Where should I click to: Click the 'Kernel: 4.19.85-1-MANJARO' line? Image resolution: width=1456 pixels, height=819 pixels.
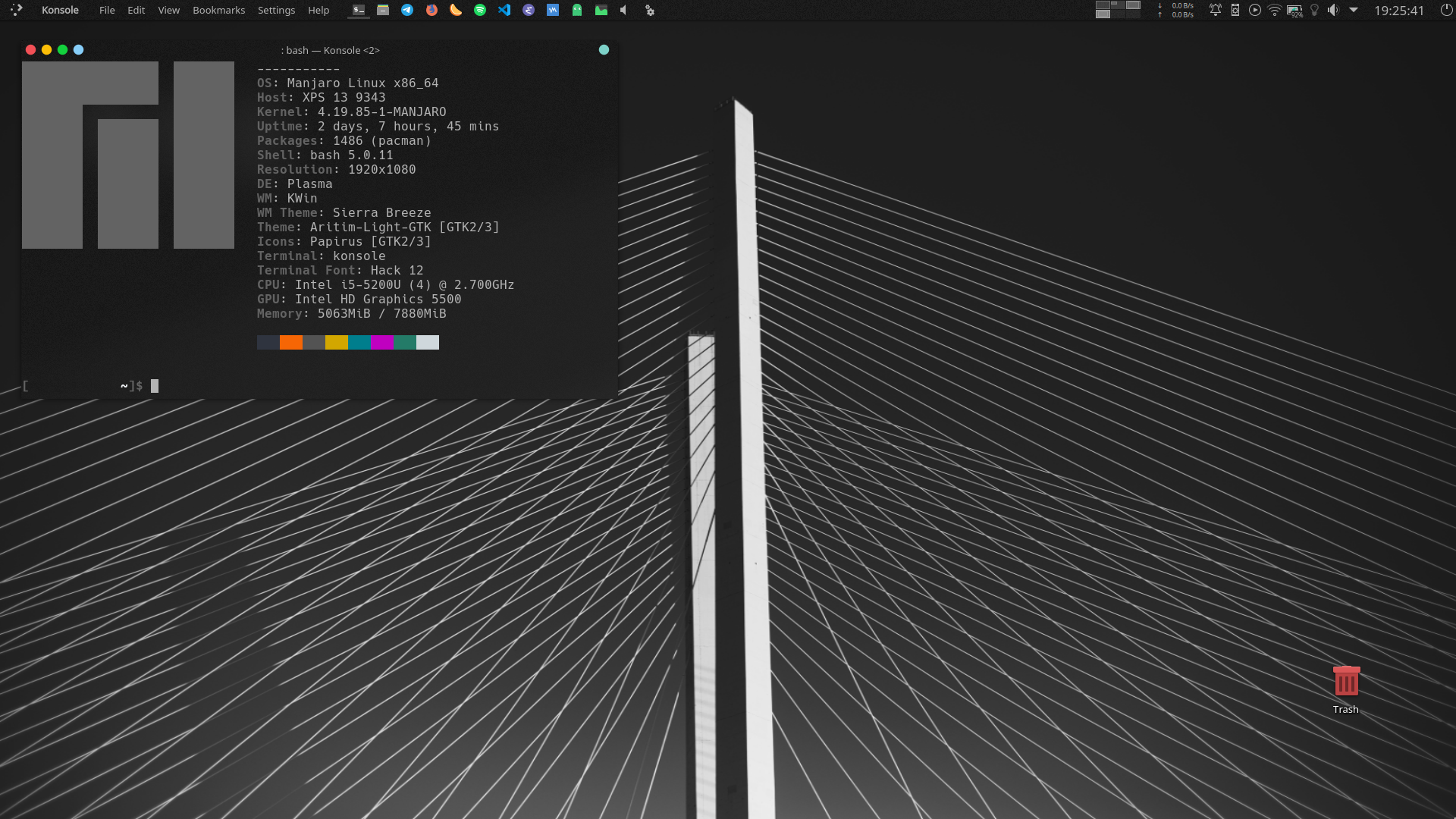coord(351,111)
